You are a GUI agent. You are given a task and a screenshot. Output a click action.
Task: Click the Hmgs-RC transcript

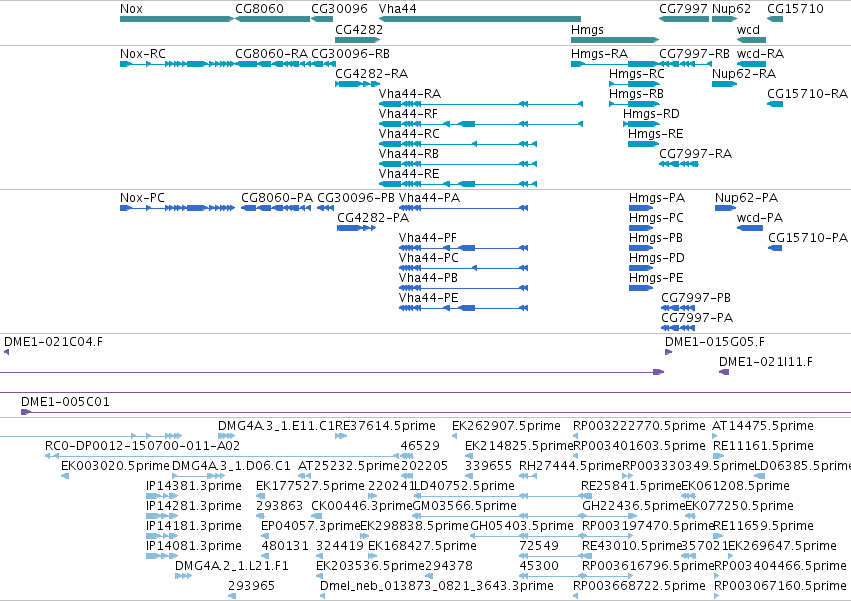pos(634,84)
